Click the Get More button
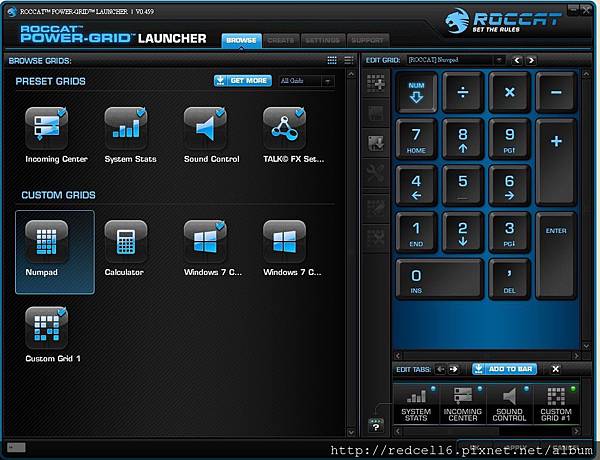600x460 pixels. tap(243, 81)
